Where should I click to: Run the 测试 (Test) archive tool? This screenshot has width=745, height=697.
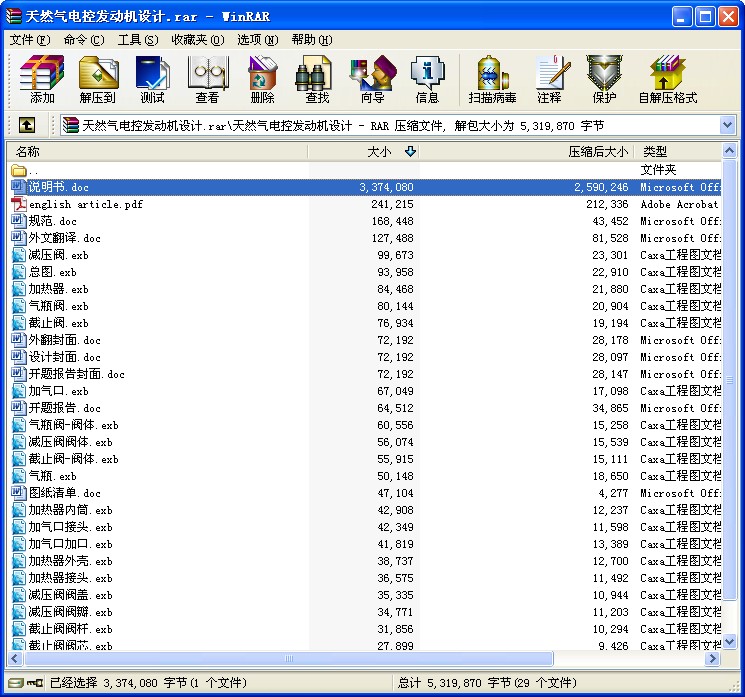[152, 79]
